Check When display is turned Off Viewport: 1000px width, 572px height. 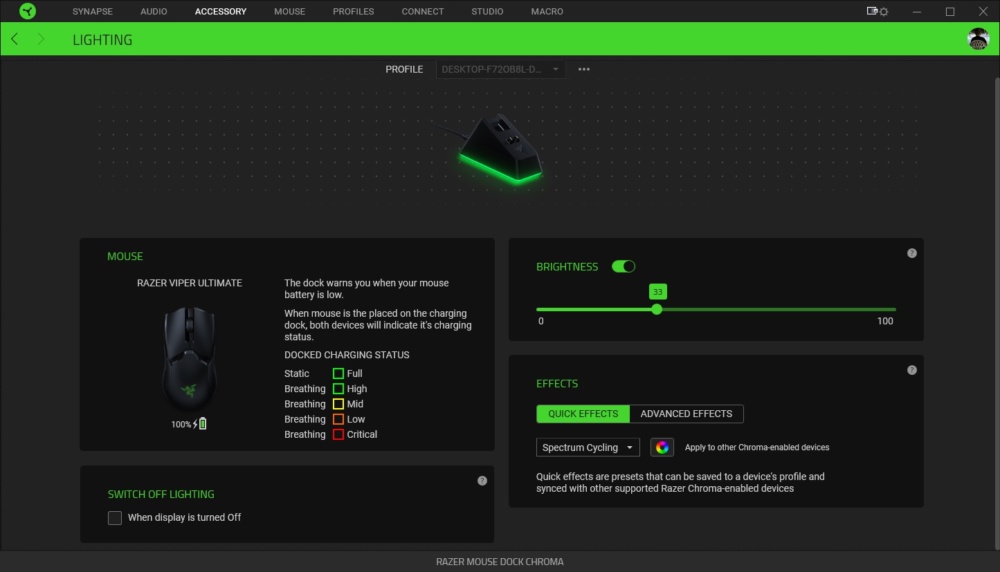coord(115,518)
